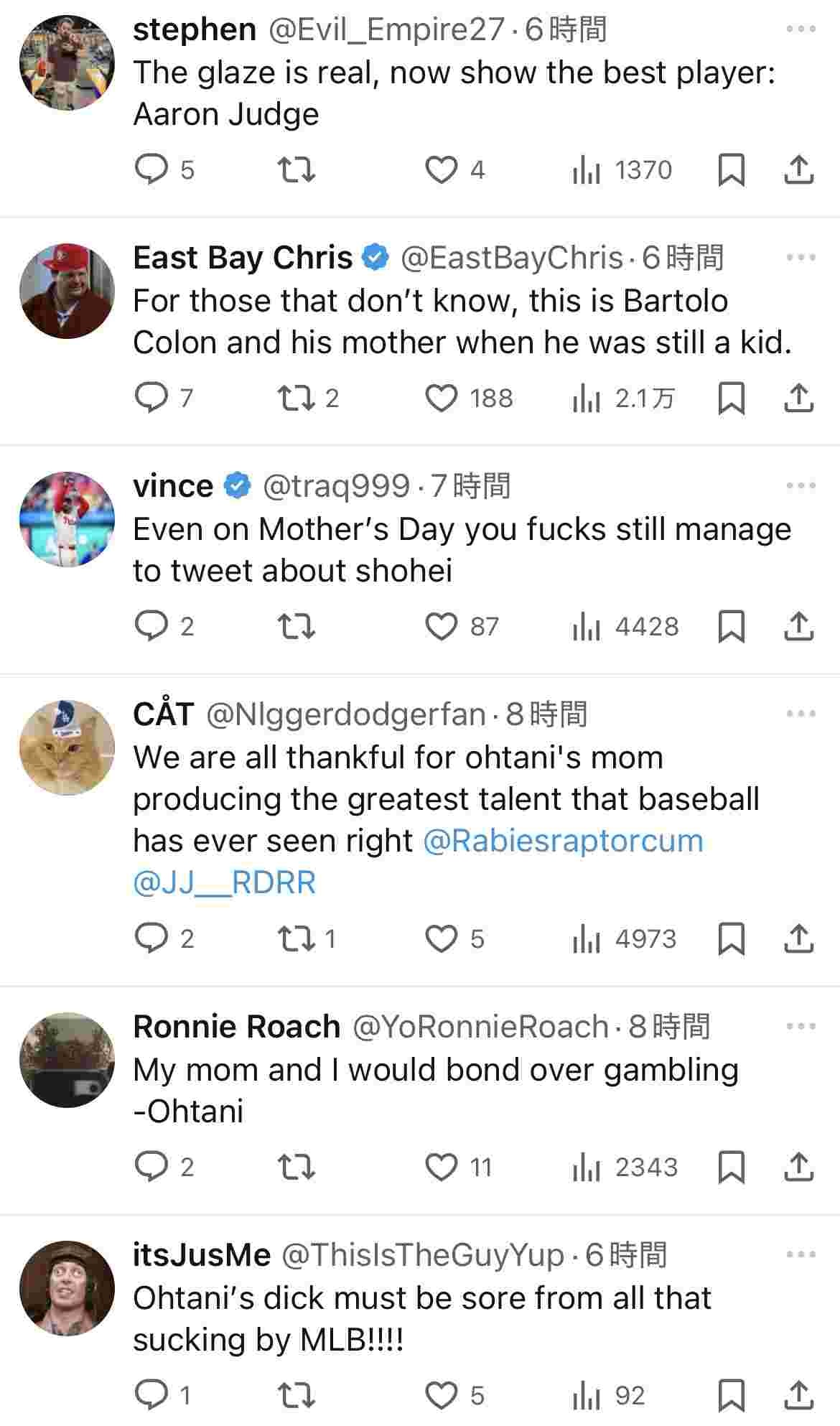840x1426 pixels.
Task: Open more options for stephen's post
Action: pyautogui.click(x=801, y=29)
